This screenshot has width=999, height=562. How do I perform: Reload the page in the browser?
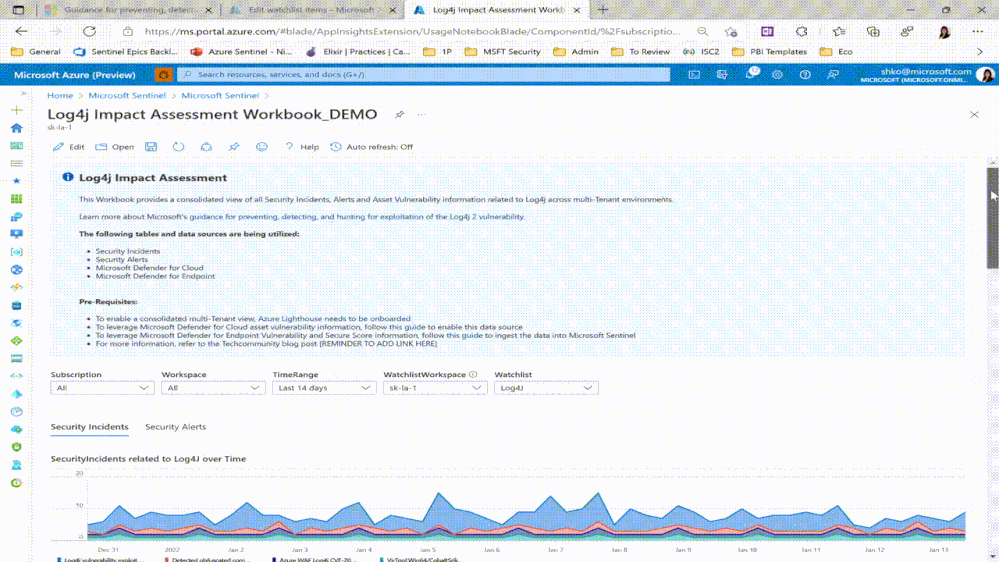89,31
